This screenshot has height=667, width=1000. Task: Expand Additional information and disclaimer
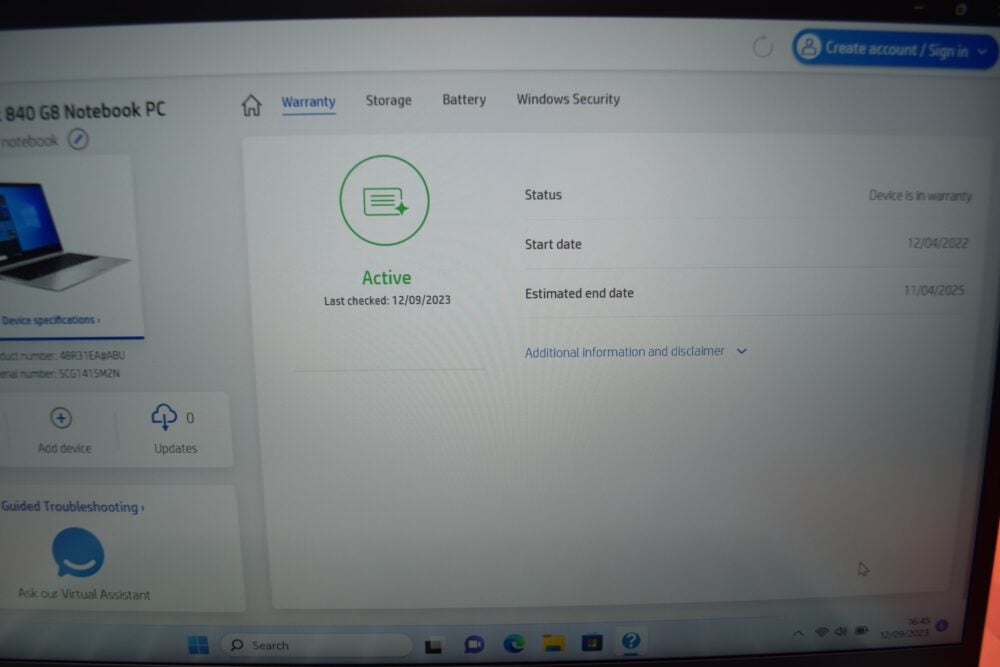tap(636, 351)
